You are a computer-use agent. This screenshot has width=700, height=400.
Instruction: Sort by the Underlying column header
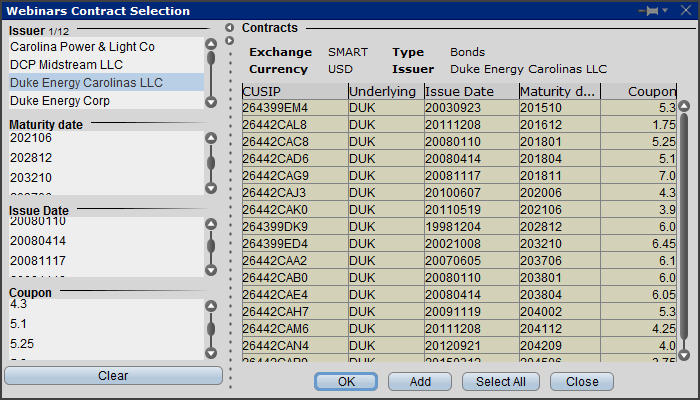(386, 92)
